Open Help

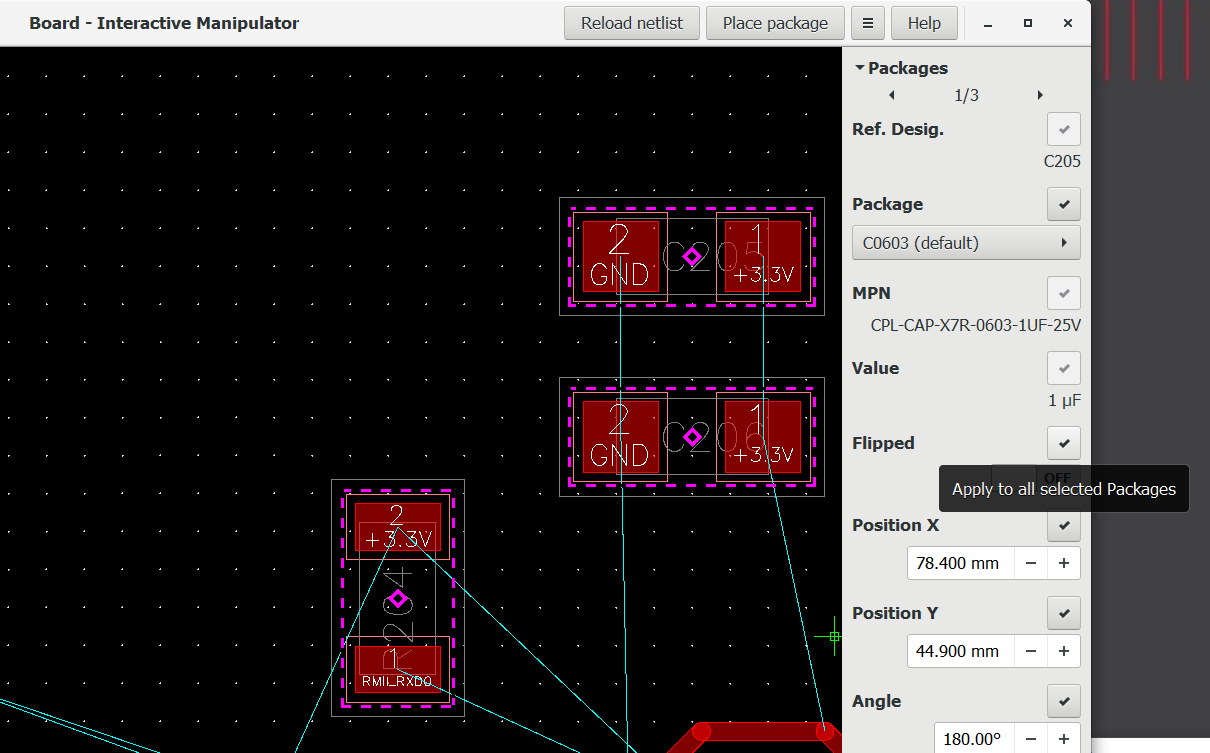[x=924, y=23]
